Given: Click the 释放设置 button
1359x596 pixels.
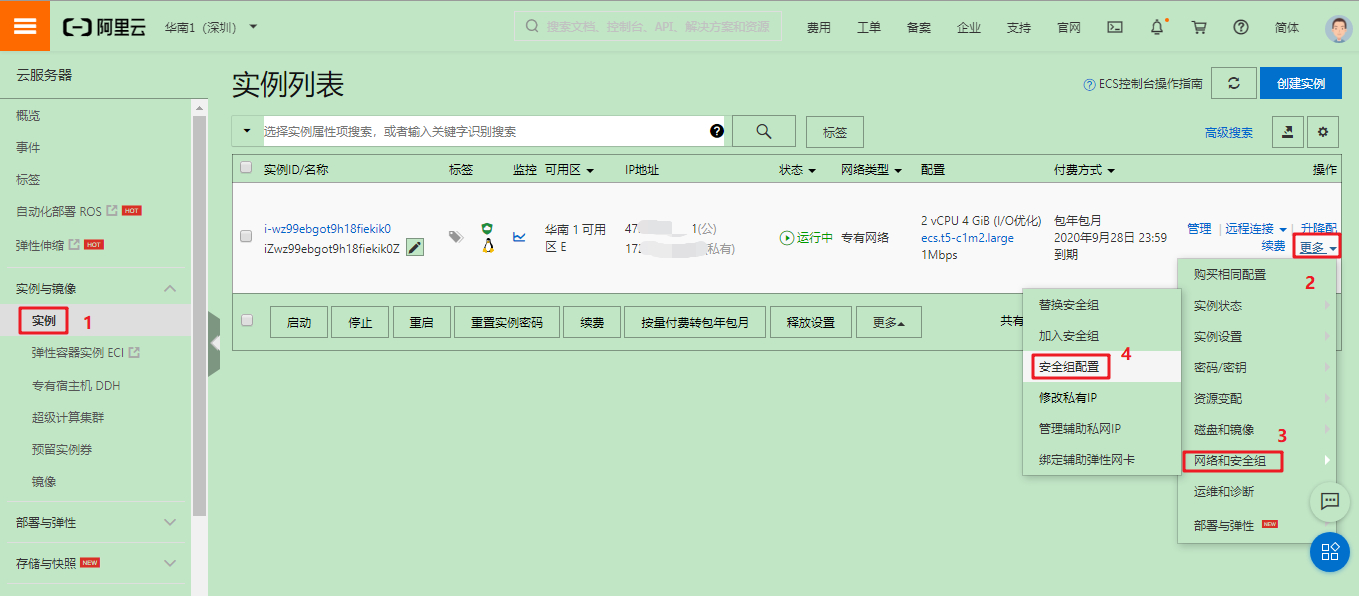Looking at the screenshot, I should (811, 322).
